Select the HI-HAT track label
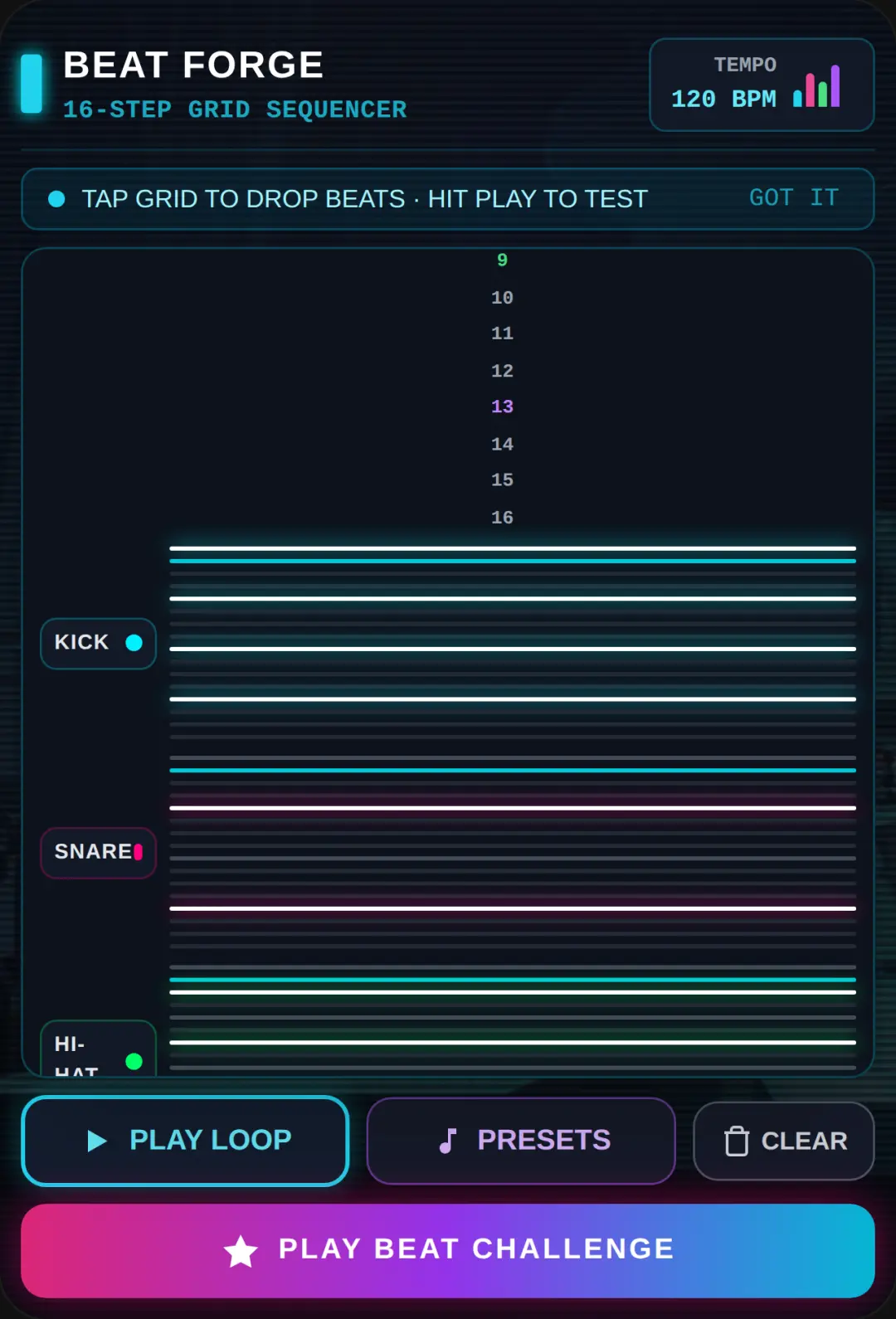This screenshot has width=896, height=1319. (x=98, y=1049)
